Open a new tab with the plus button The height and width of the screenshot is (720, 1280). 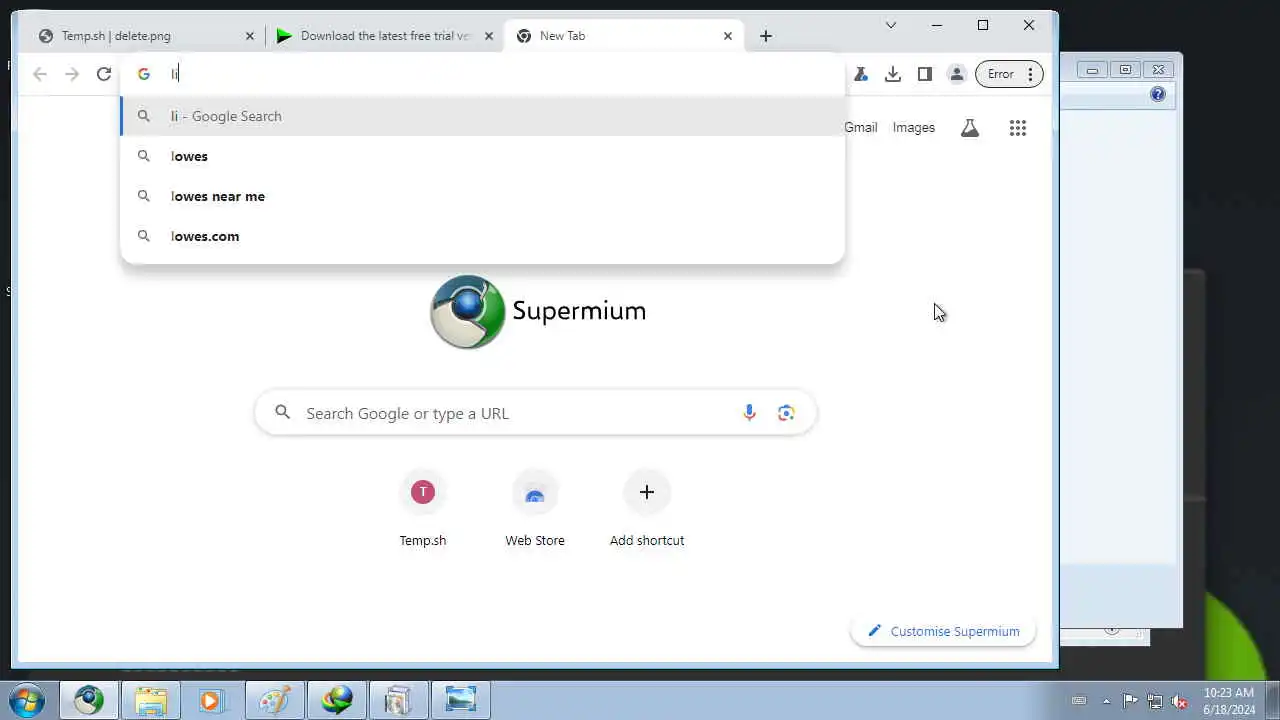click(x=766, y=36)
